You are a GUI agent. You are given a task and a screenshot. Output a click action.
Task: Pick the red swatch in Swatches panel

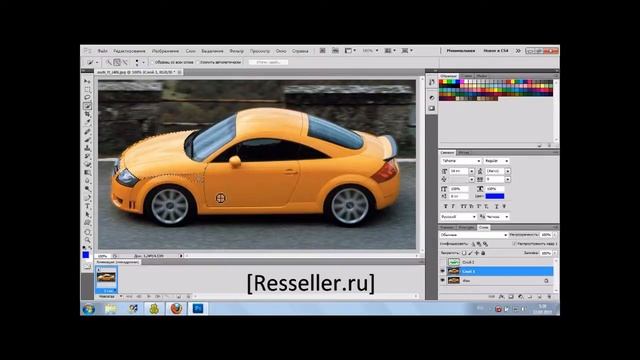click(x=441, y=82)
